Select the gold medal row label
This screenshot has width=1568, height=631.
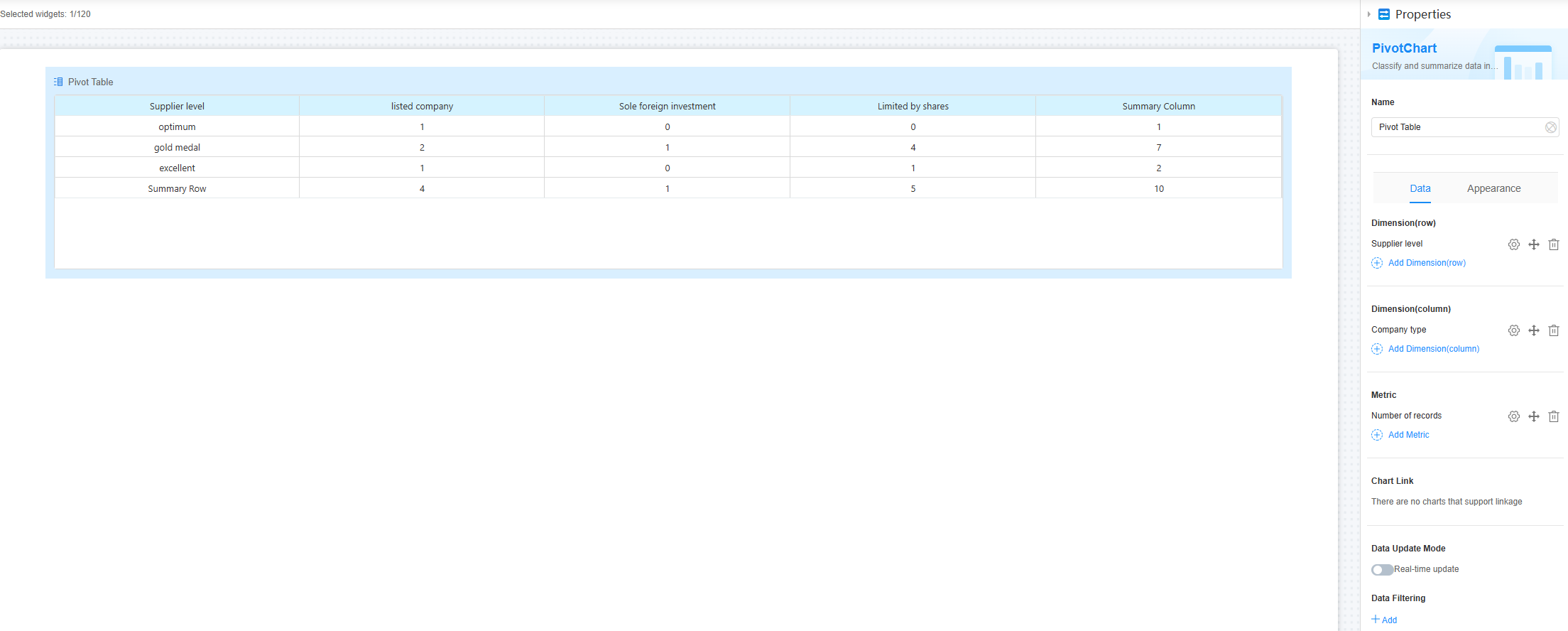[x=177, y=147]
